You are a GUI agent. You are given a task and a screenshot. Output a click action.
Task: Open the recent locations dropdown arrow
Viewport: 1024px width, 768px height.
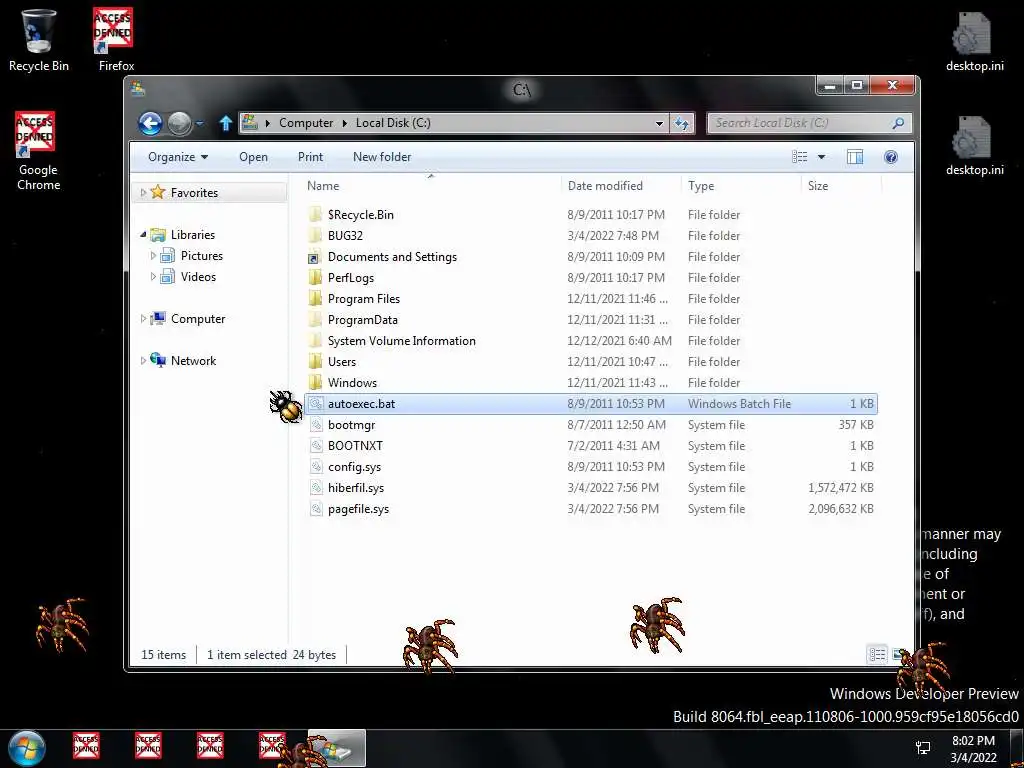tap(200, 123)
